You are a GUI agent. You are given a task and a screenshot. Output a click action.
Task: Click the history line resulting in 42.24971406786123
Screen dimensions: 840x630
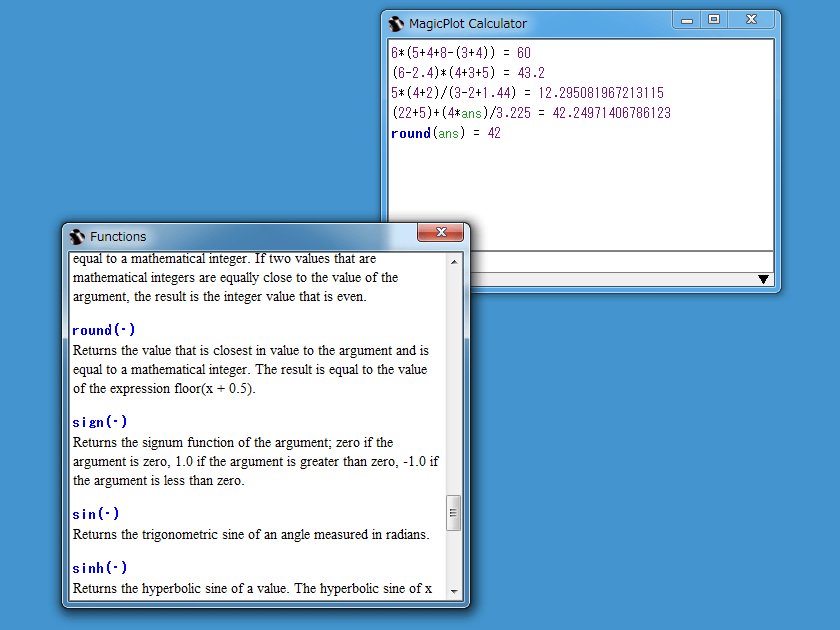(531, 113)
